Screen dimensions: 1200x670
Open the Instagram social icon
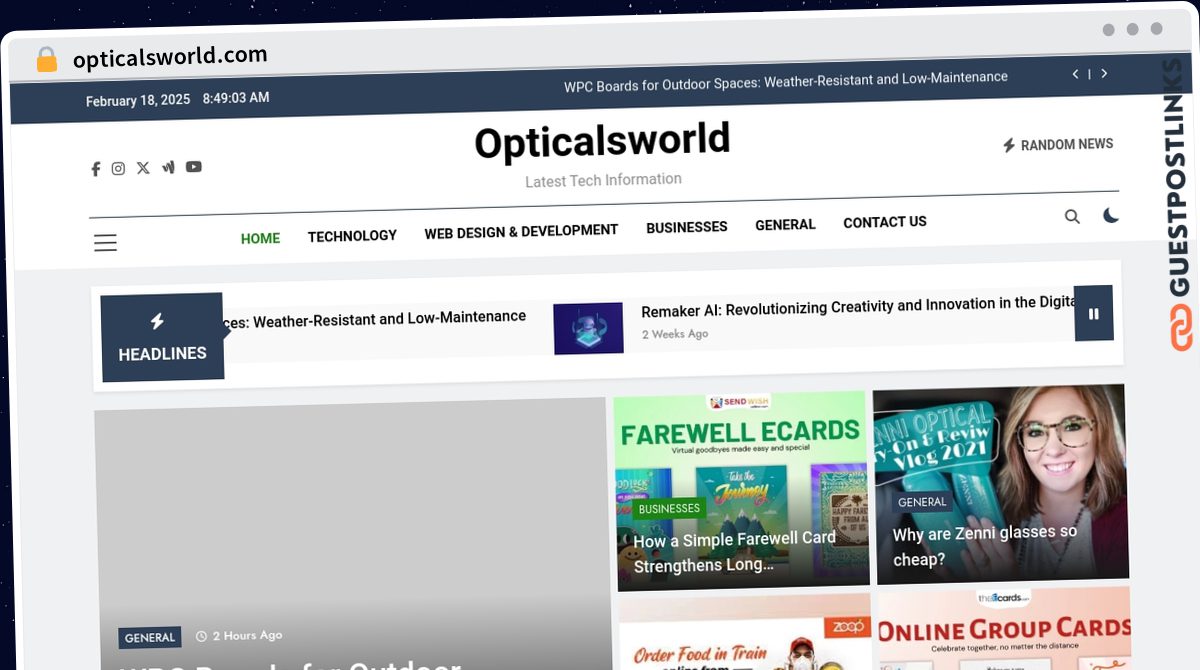click(x=118, y=169)
